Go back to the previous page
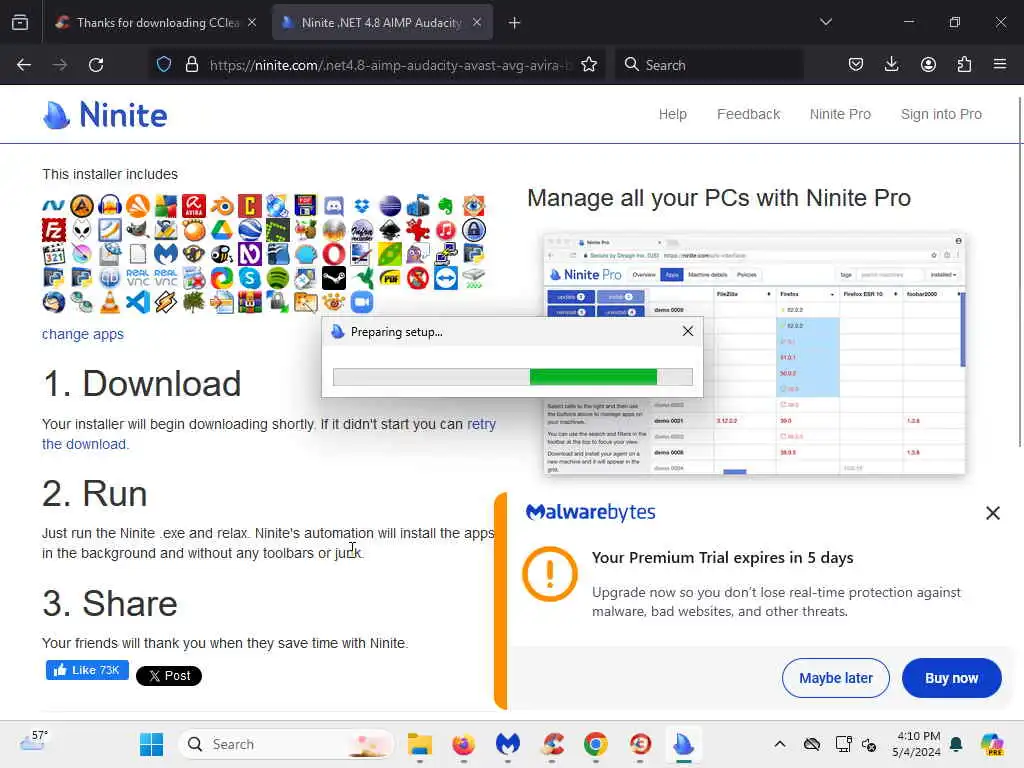 [24, 65]
